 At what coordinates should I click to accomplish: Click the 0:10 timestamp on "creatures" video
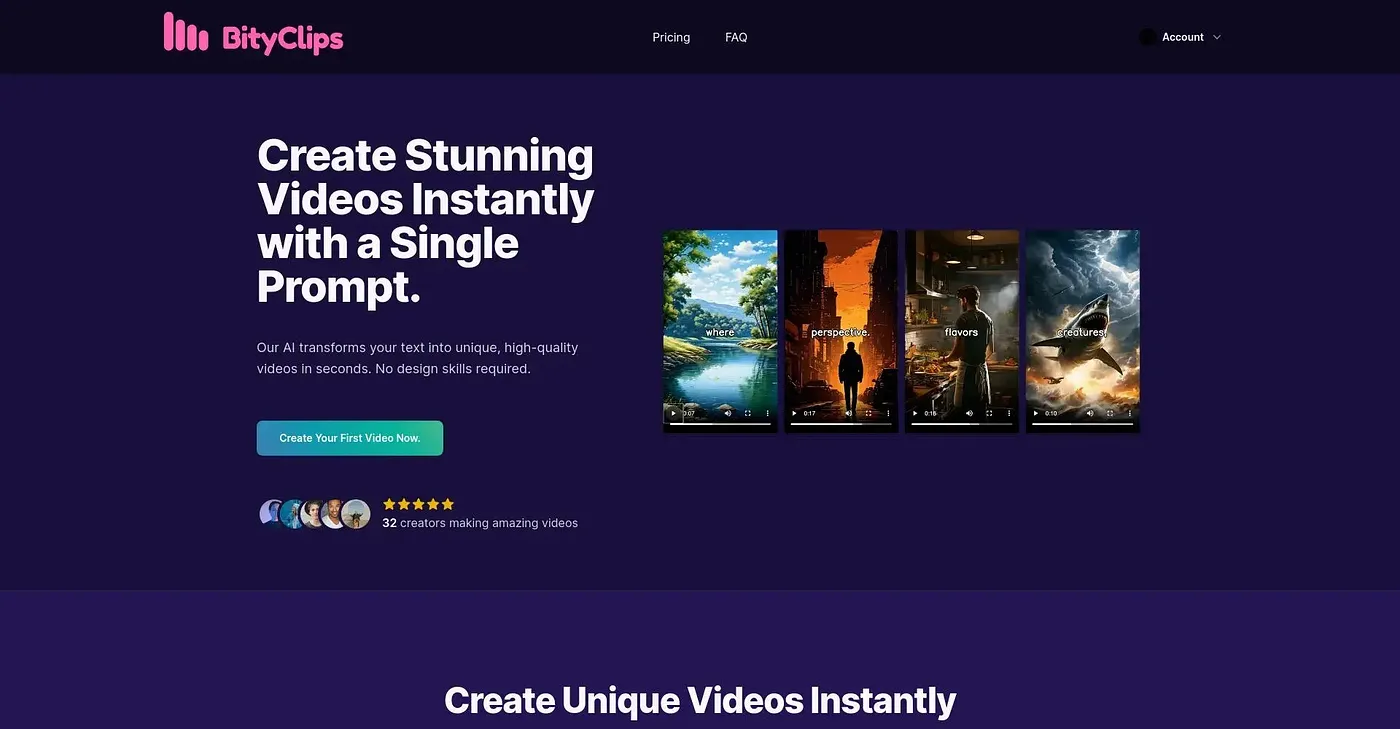click(1052, 413)
